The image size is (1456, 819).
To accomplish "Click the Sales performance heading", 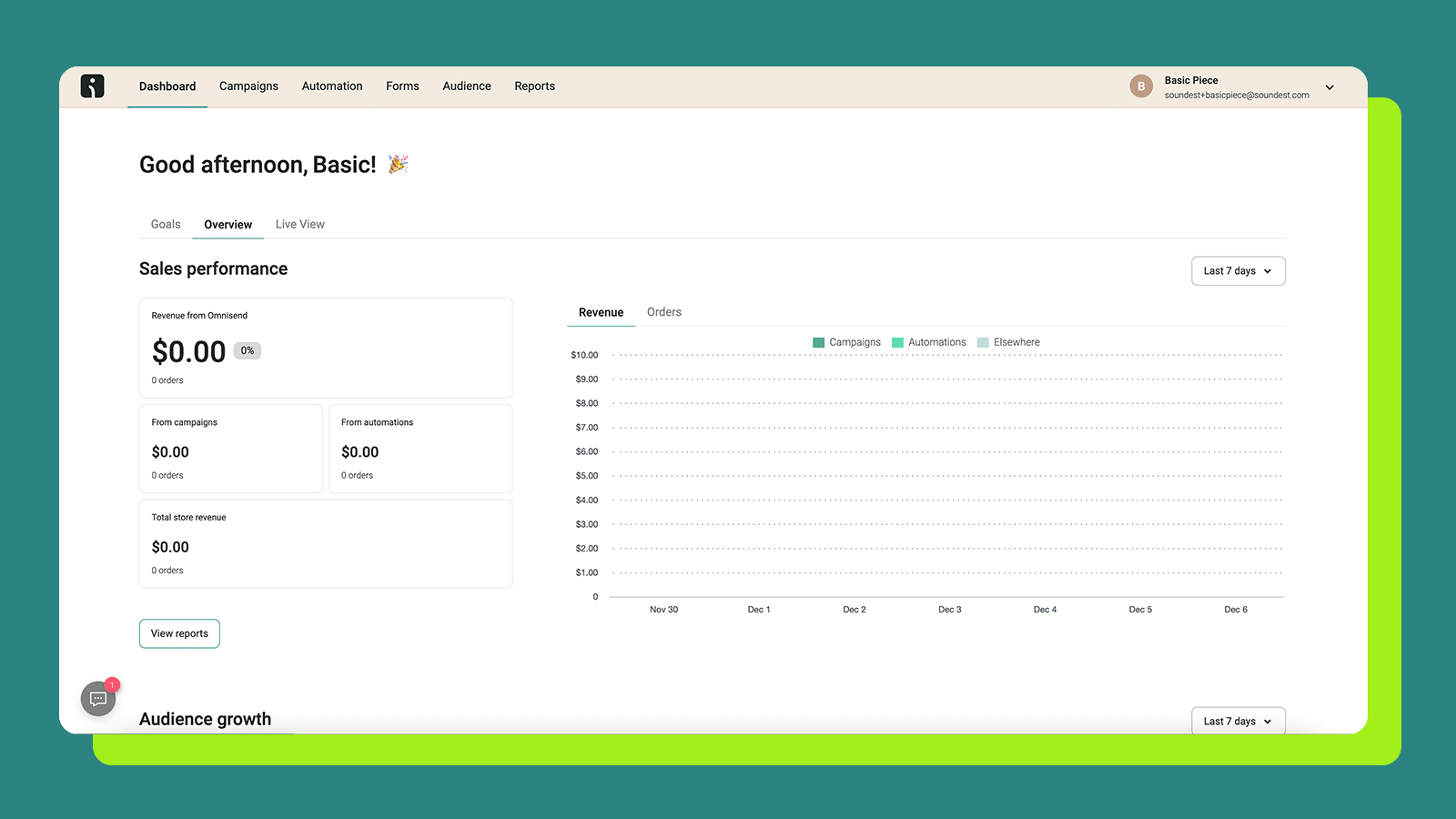I will [213, 268].
